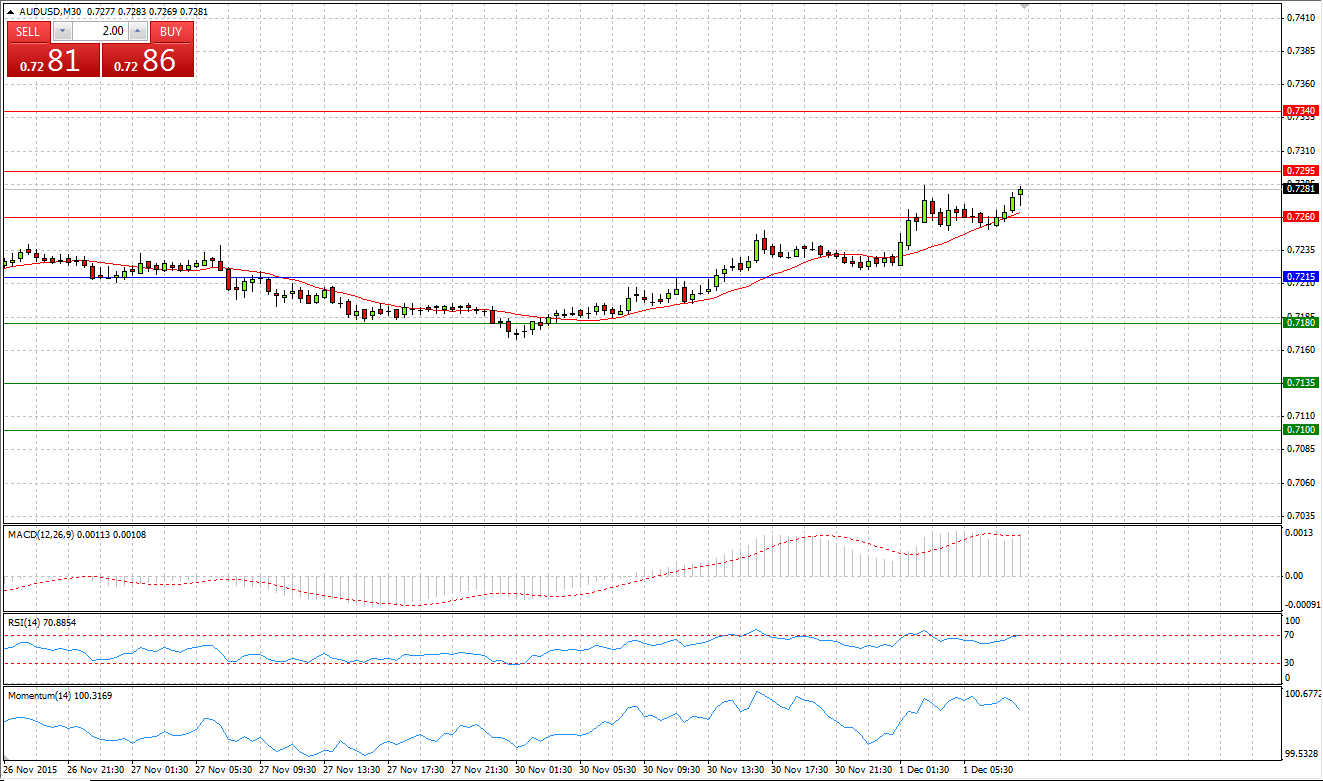Select the 0.7180 green price level label
This screenshot has height=781, width=1323.
coord(1300,322)
